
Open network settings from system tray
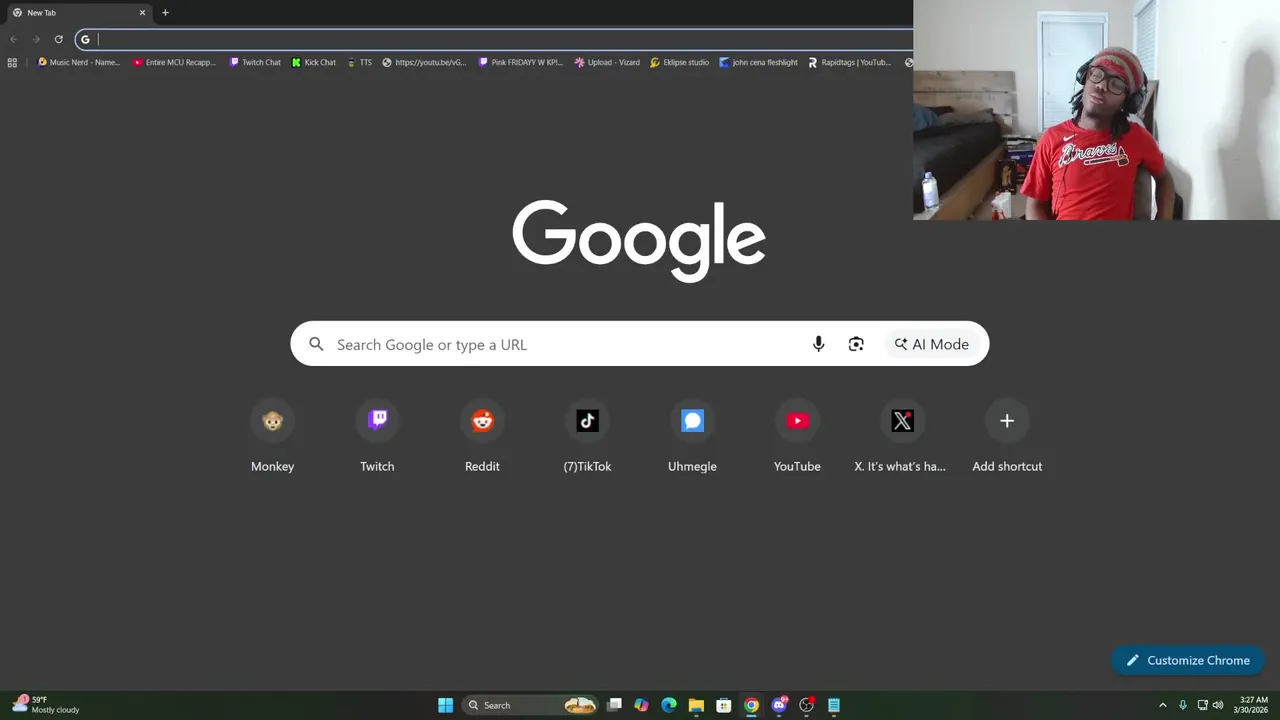(x=1203, y=705)
